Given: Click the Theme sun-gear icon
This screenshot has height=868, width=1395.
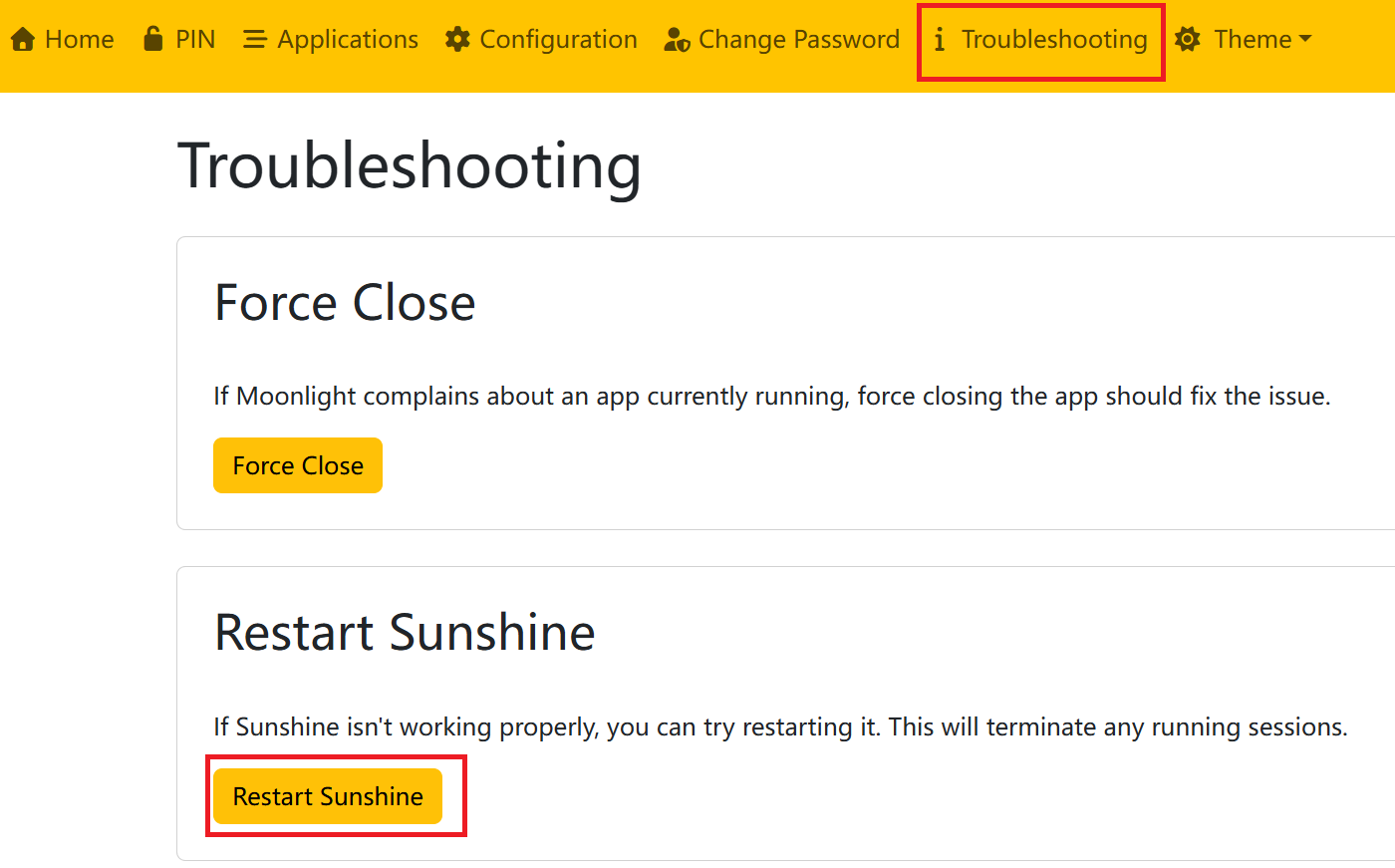Looking at the screenshot, I should pyautogui.click(x=1187, y=40).
